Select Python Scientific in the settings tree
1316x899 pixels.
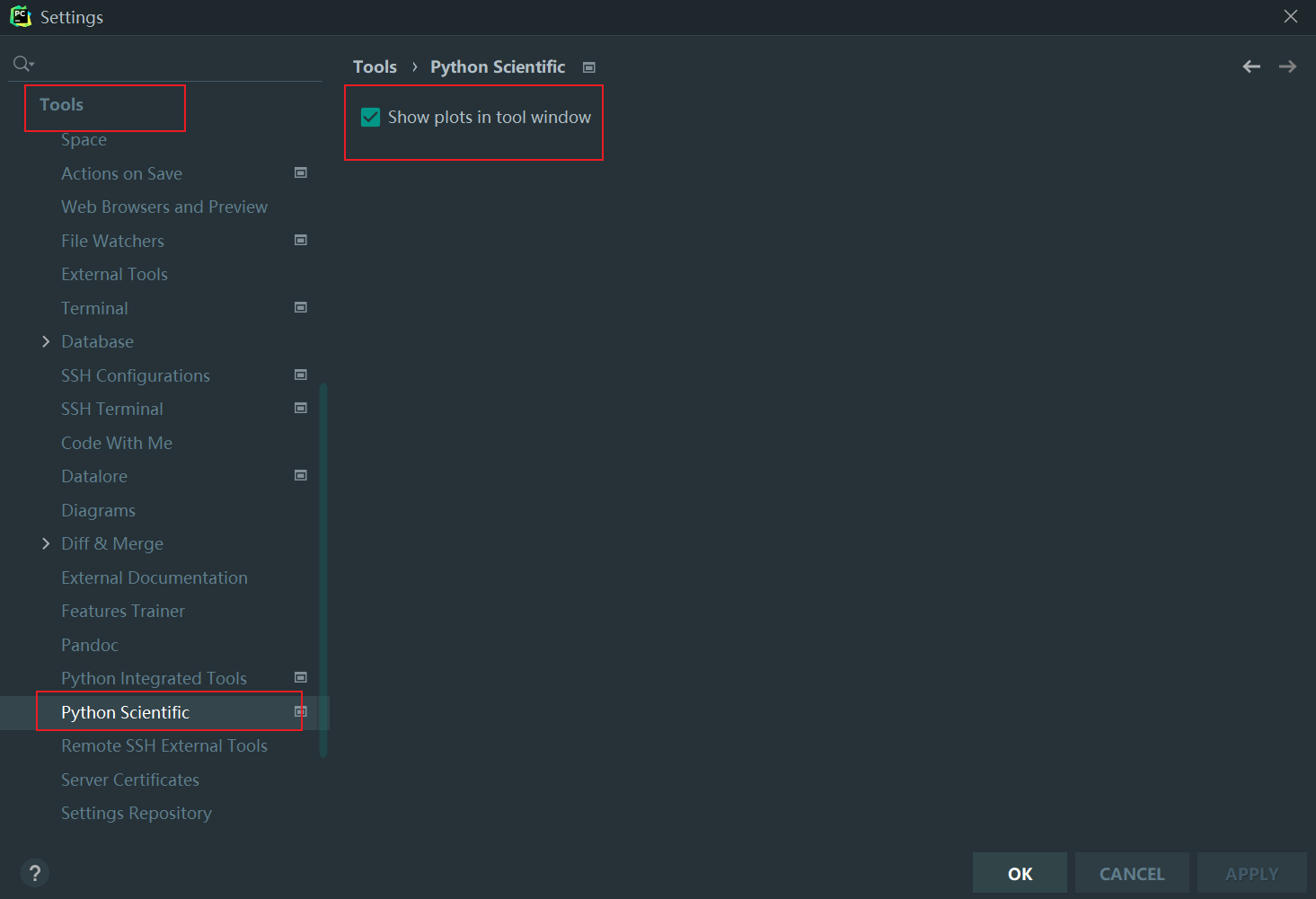[x=125, y=711]
